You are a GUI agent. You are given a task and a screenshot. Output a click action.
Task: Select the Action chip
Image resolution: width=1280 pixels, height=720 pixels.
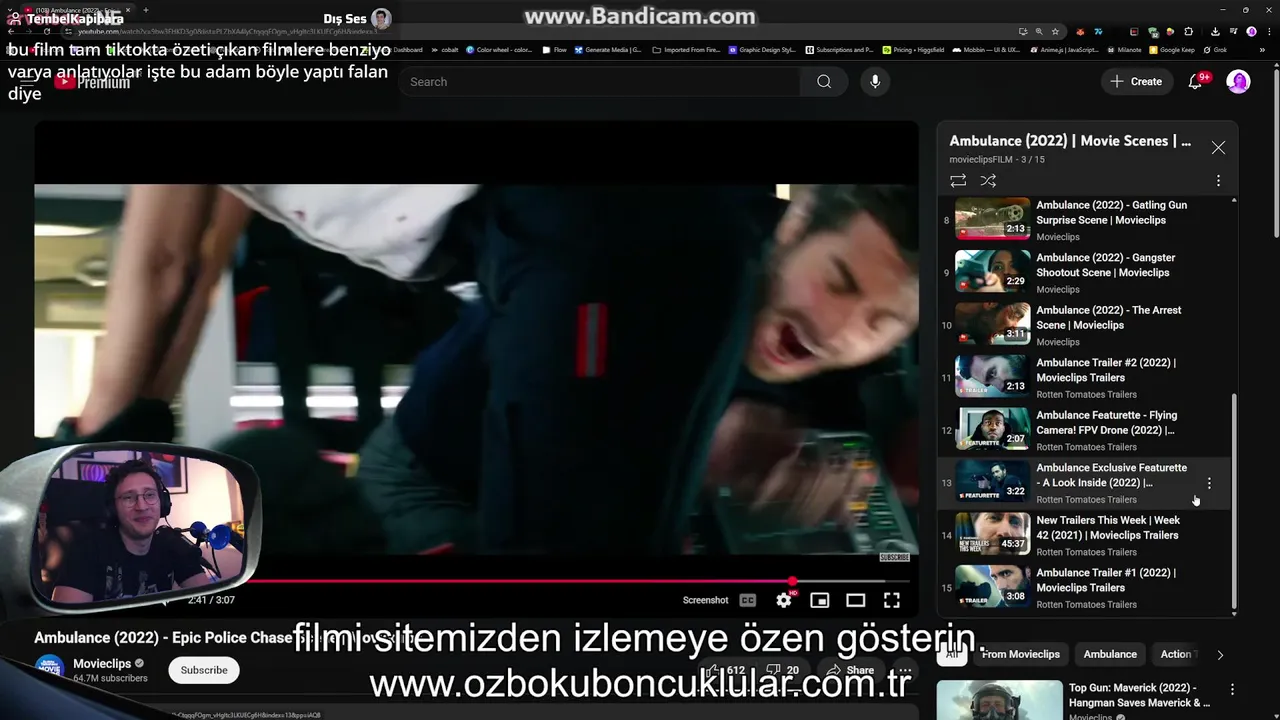(1175, 654)
